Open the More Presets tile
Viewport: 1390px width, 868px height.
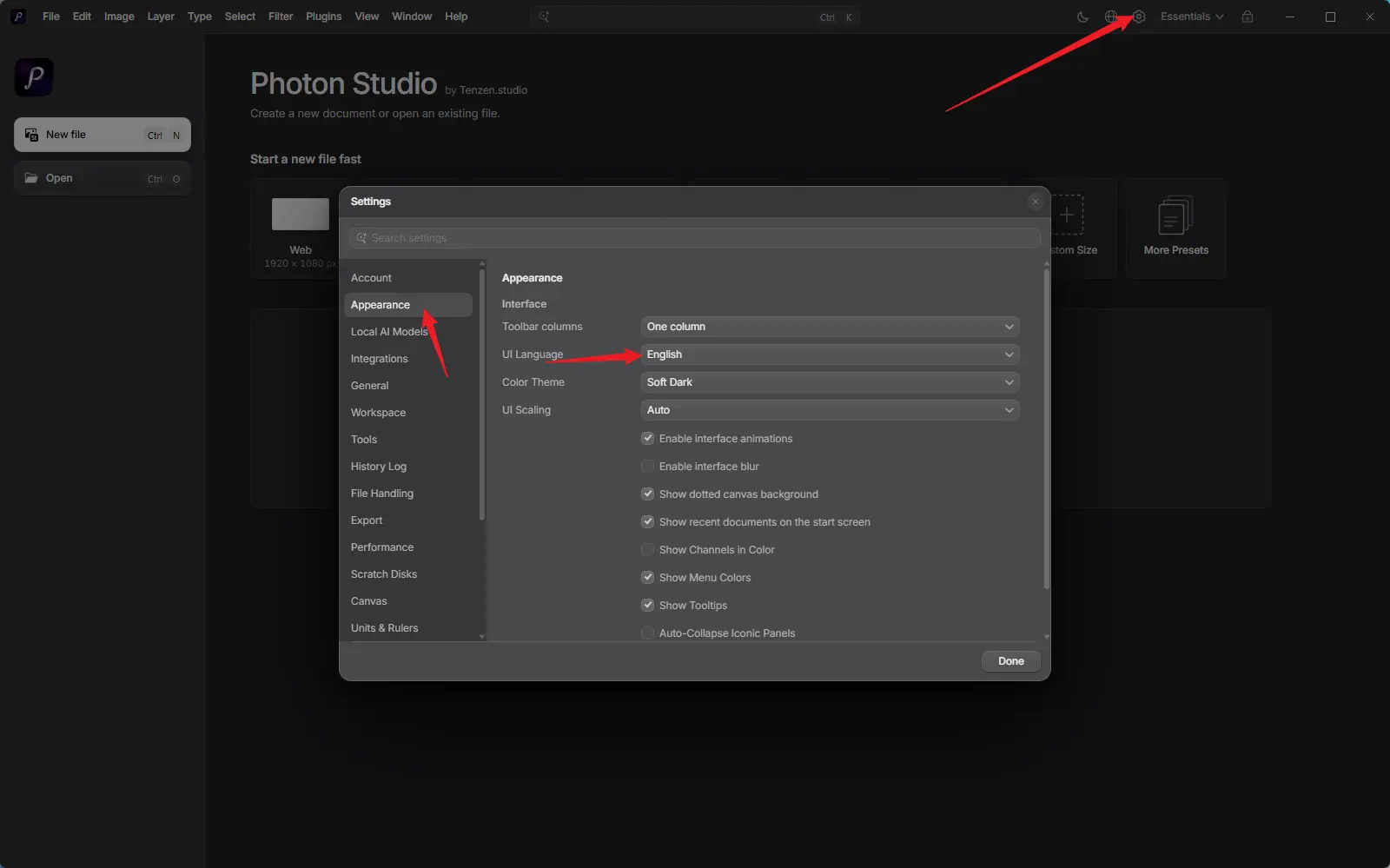click(x=1176, y=228)
